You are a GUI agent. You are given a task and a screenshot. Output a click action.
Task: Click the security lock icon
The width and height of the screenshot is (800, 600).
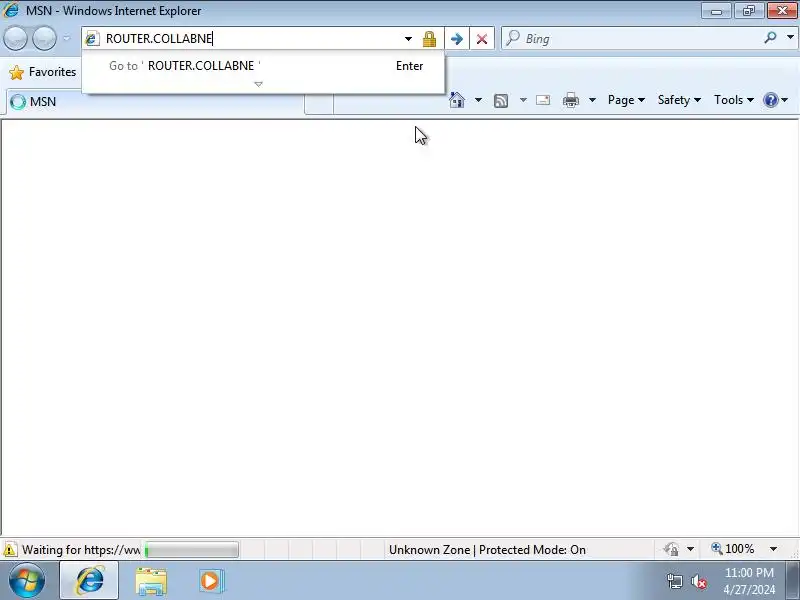coord(429,39)
